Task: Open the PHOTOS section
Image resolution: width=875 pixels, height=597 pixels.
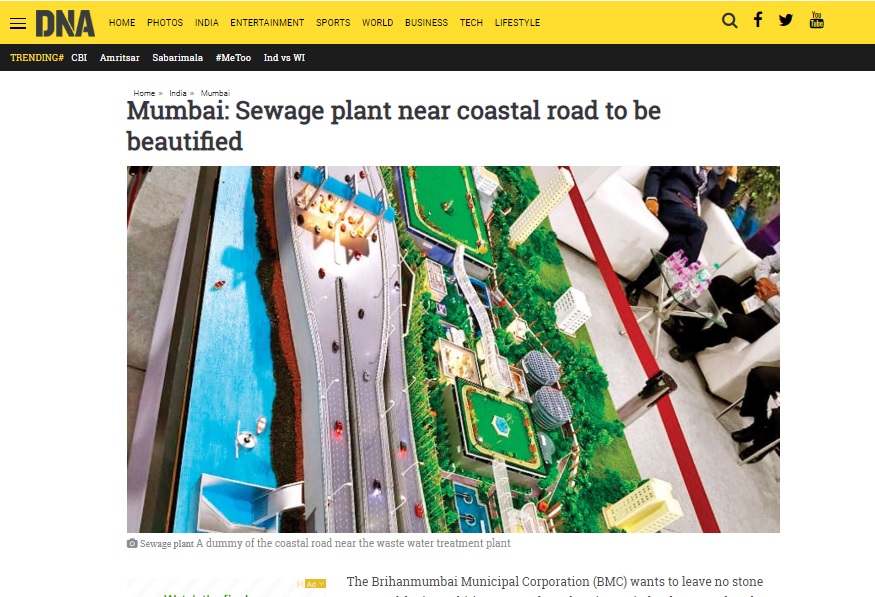Action: [165, 23]
